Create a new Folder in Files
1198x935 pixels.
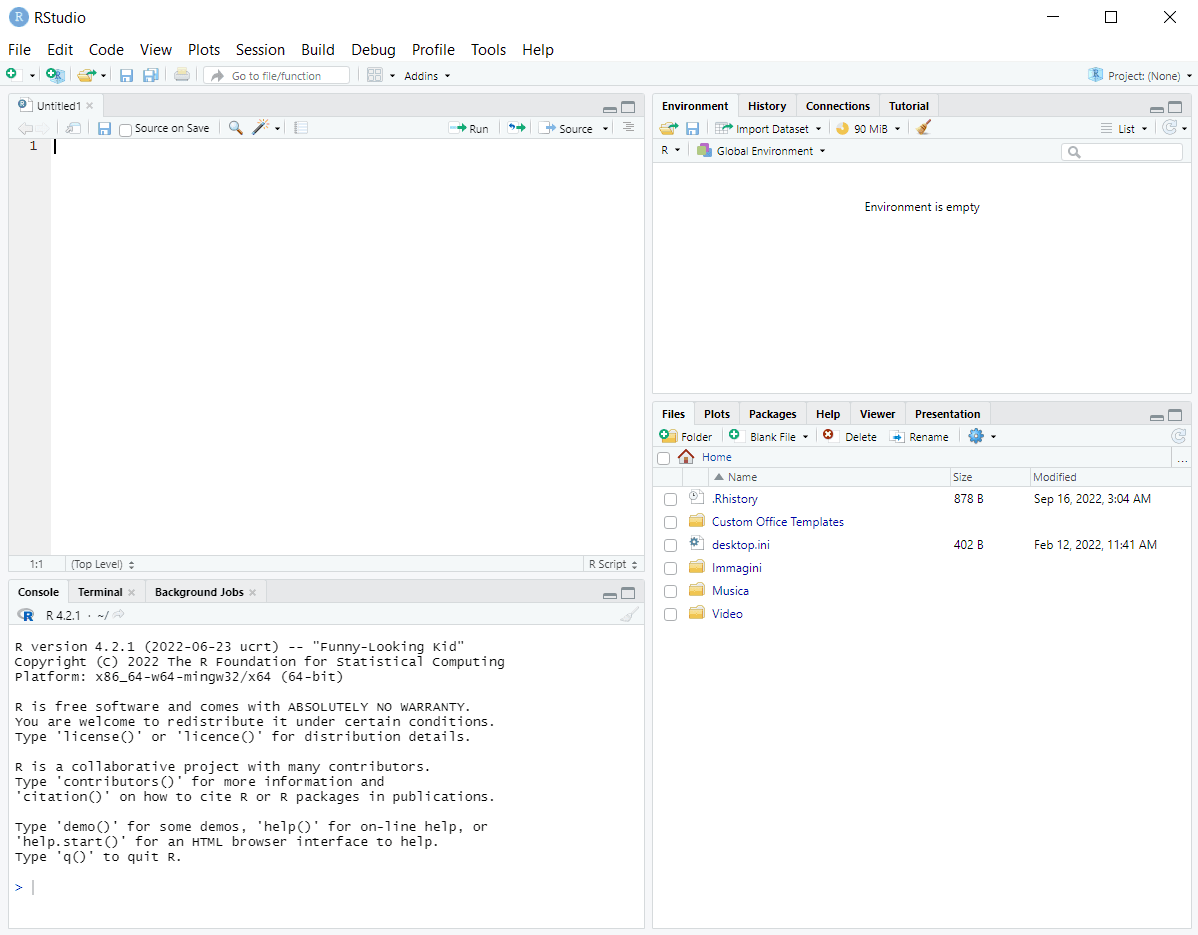[x=685, y=436]
